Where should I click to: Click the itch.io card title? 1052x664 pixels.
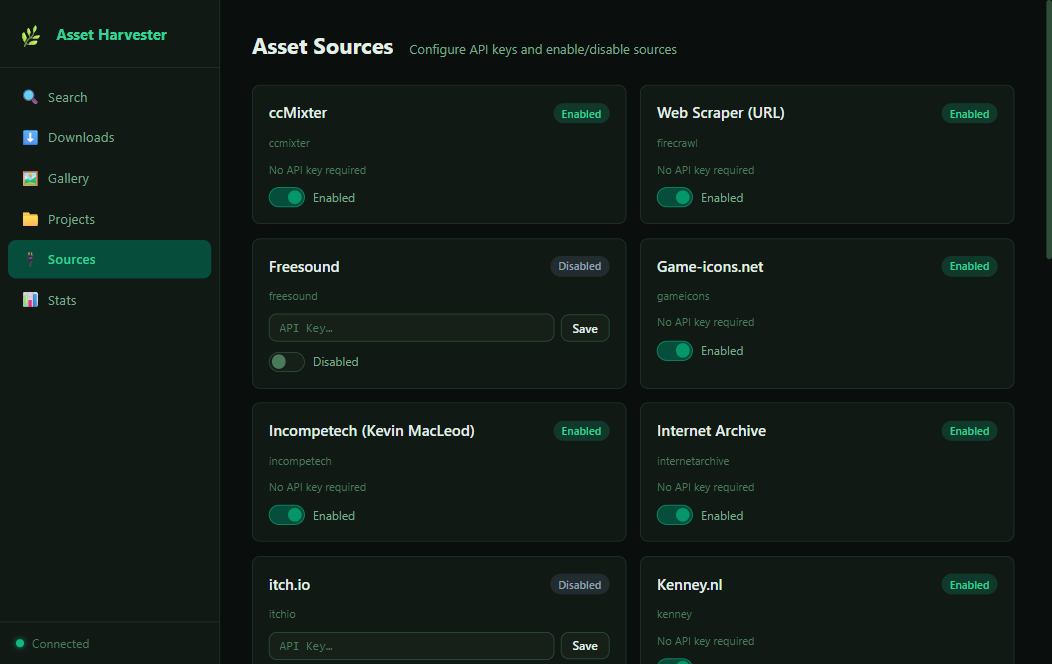289,585
